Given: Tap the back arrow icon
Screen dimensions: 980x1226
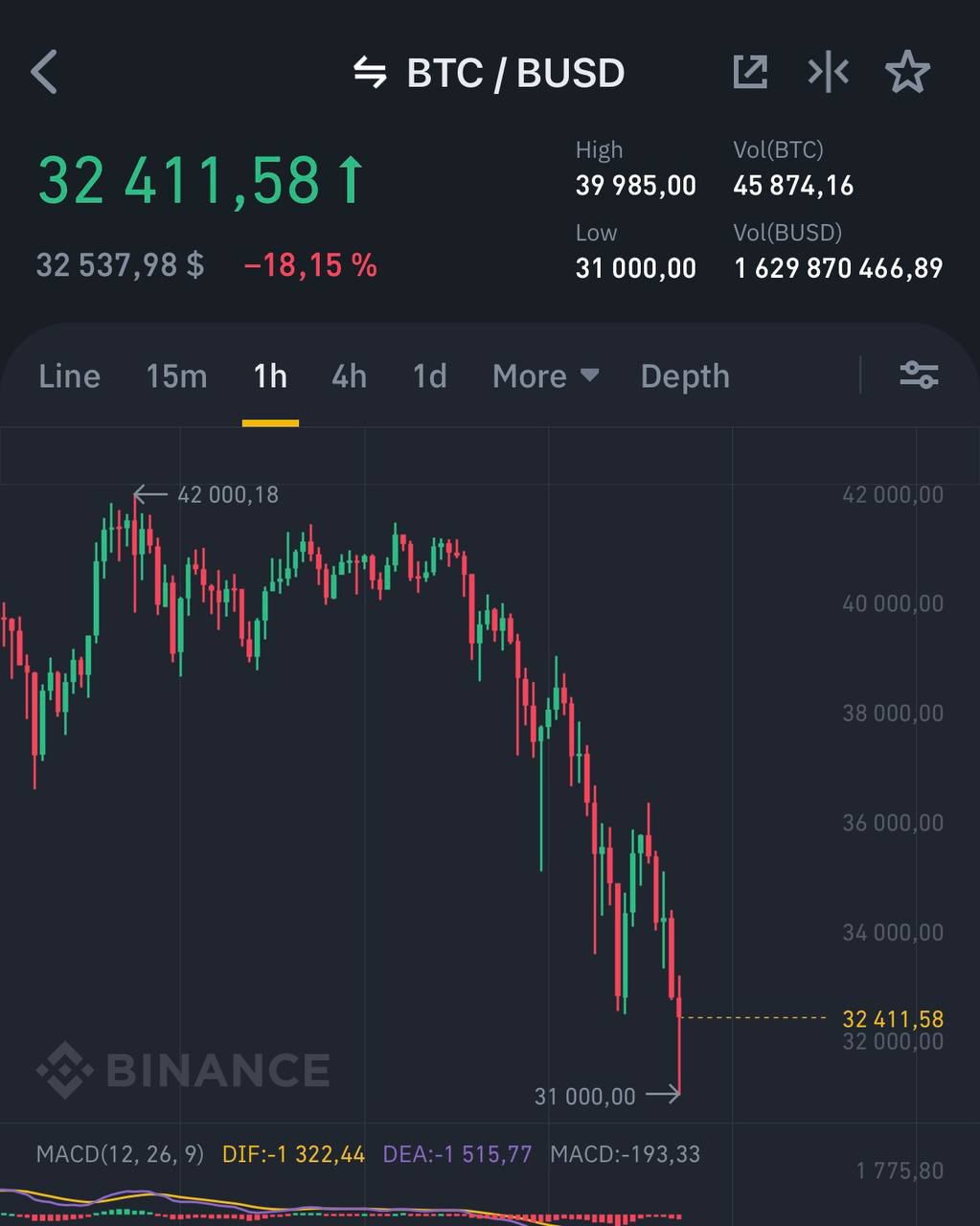Looking at the screenshot, I should coord(45,73).
